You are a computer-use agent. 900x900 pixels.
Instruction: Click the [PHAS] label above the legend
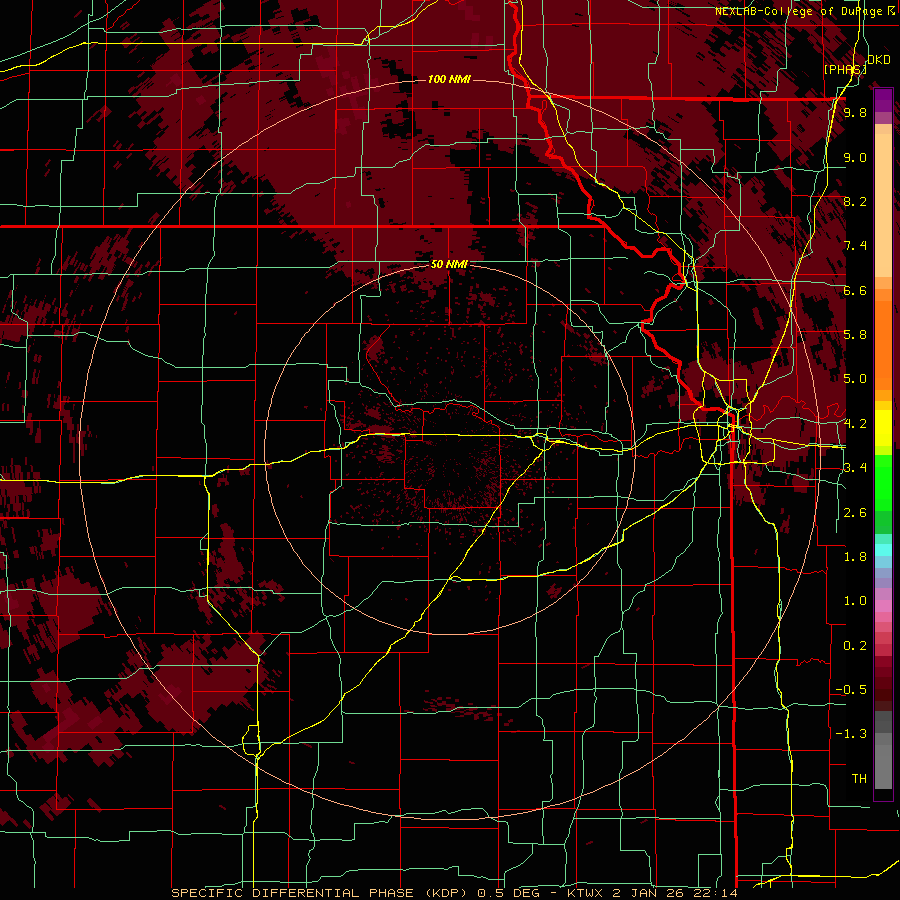pyautogui.click(x=845, y=69)
